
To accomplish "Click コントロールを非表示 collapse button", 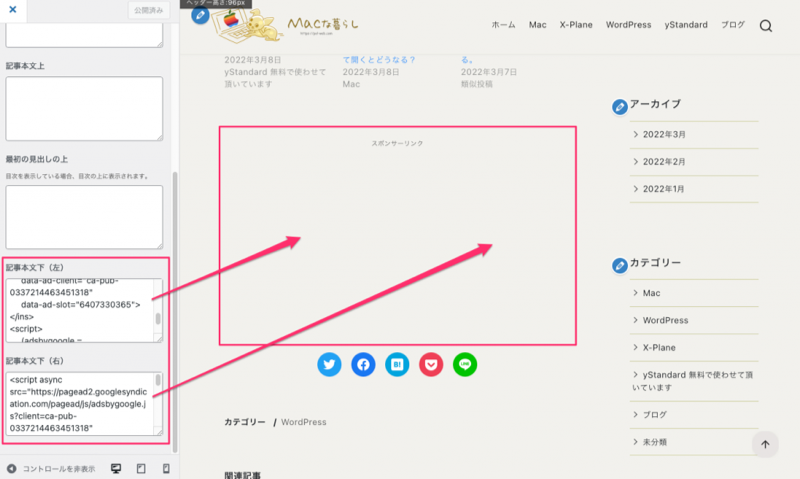I will pyautogui.click(x=51, y=469).
